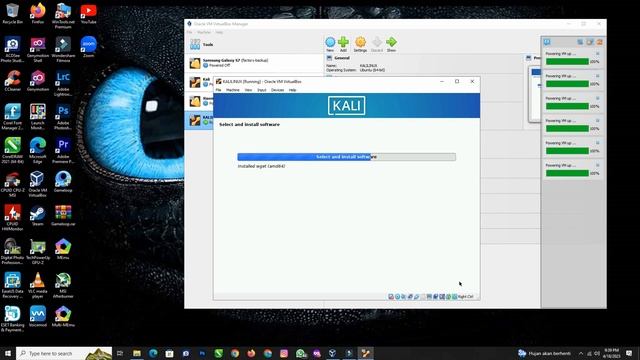The height and width of the screenshot is (360, 640).
Task: Open Zoom desktop shortcut
Action: [x=88, y=47]
